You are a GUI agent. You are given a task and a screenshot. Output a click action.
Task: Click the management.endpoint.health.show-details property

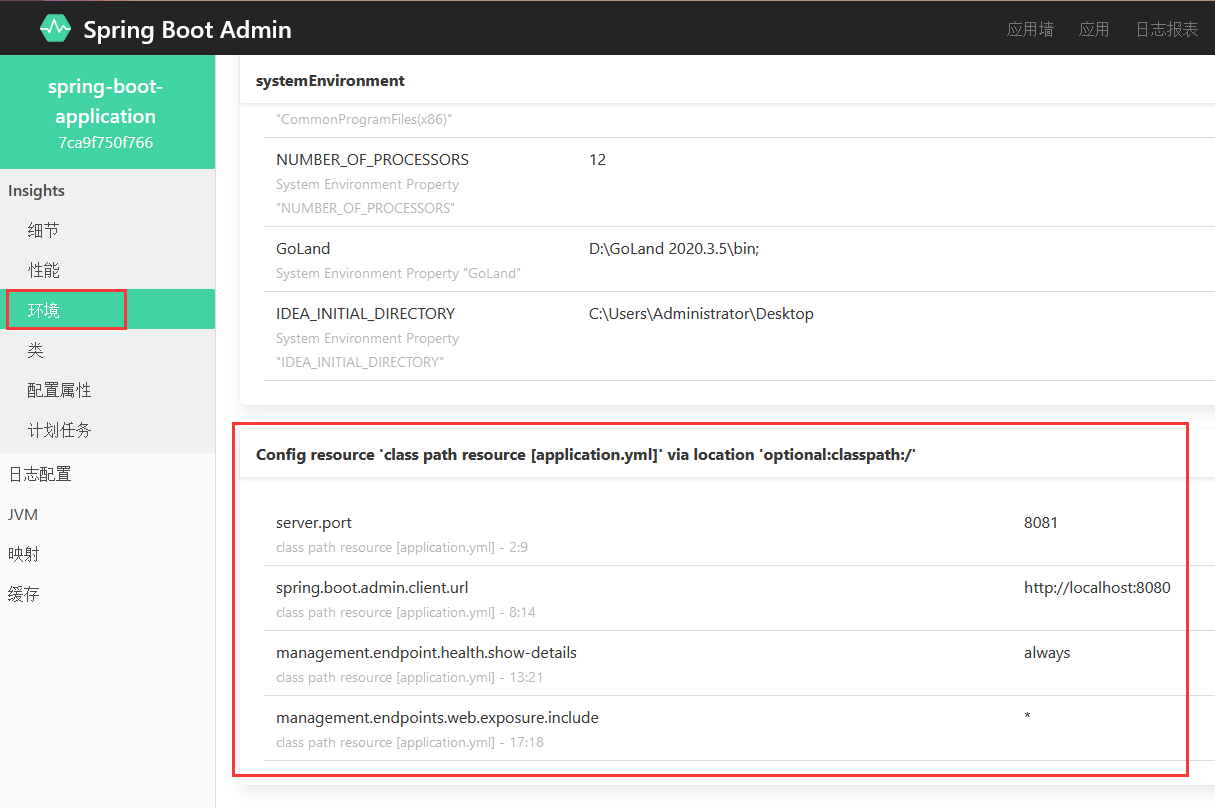[x=426, y=653]
